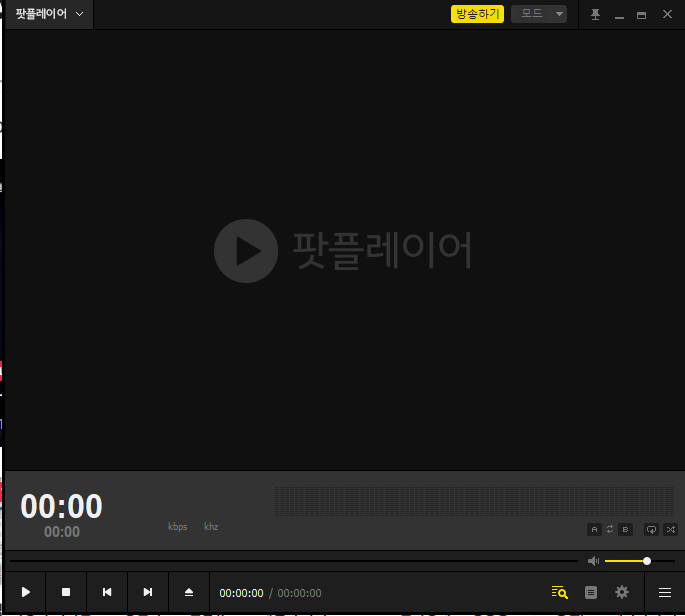Image resolution: width=685 pixels, height=616 pixels.
Task: Toggle shuffle playback mode
Action: (x=671, y=529)
